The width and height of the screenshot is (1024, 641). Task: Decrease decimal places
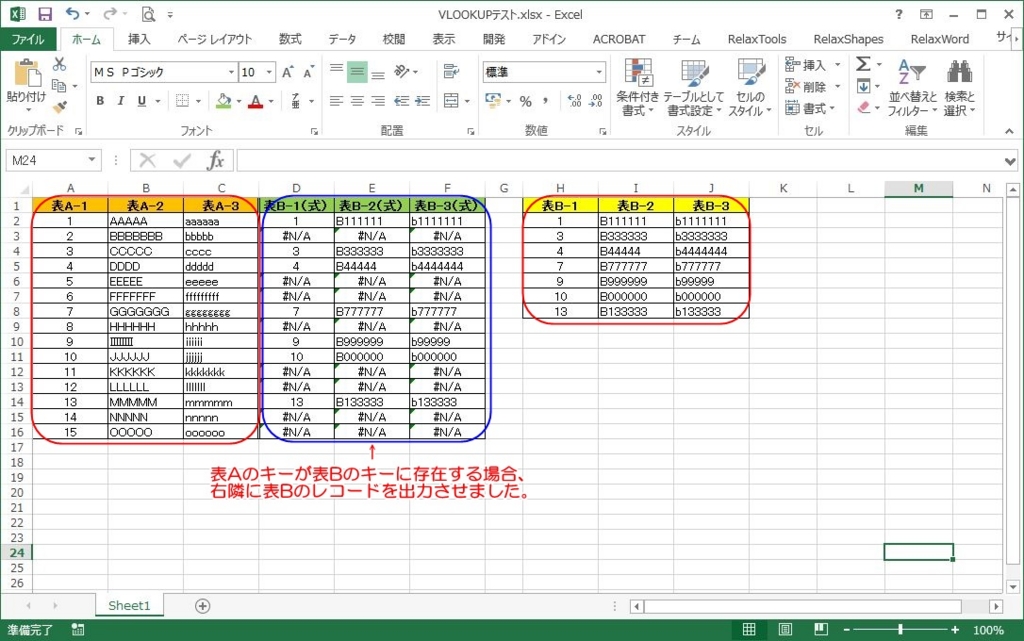(x=596, y=101)
